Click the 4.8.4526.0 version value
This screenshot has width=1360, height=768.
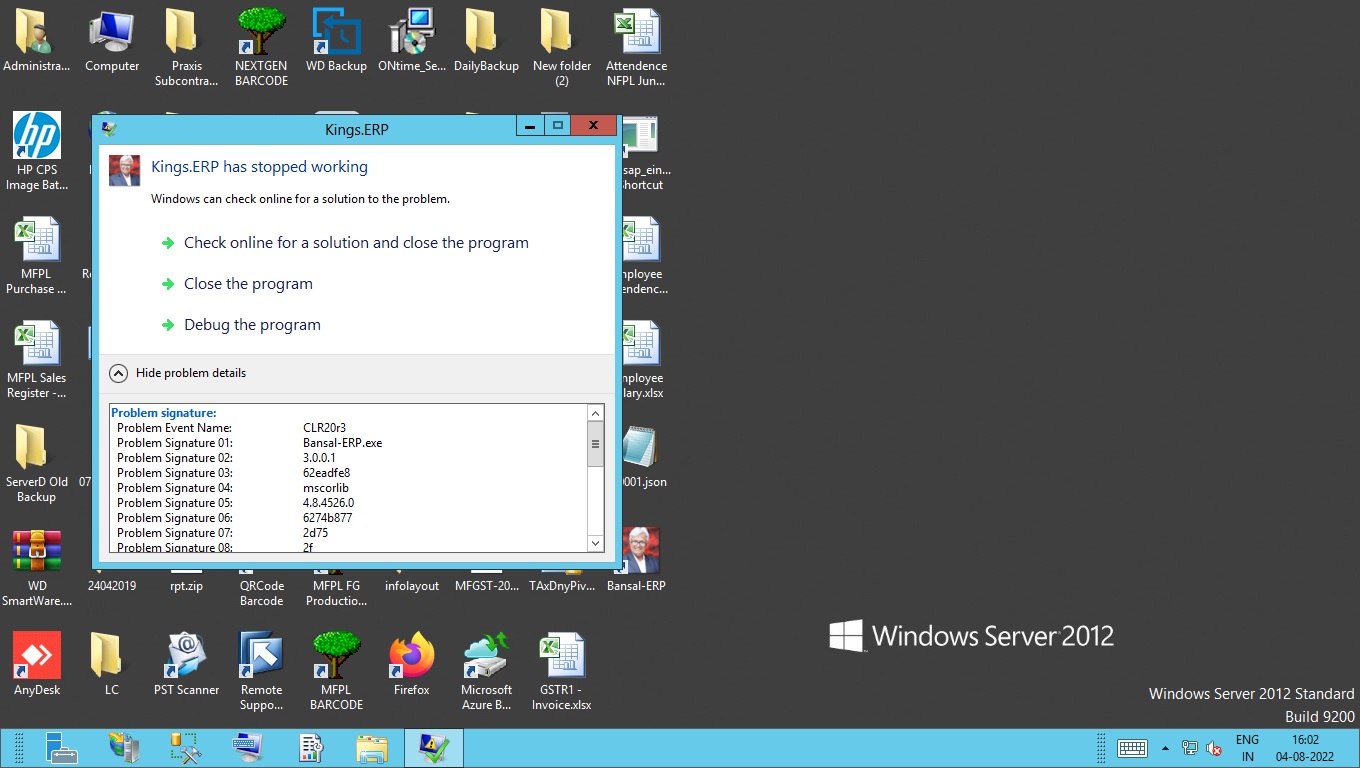[328, 503]
